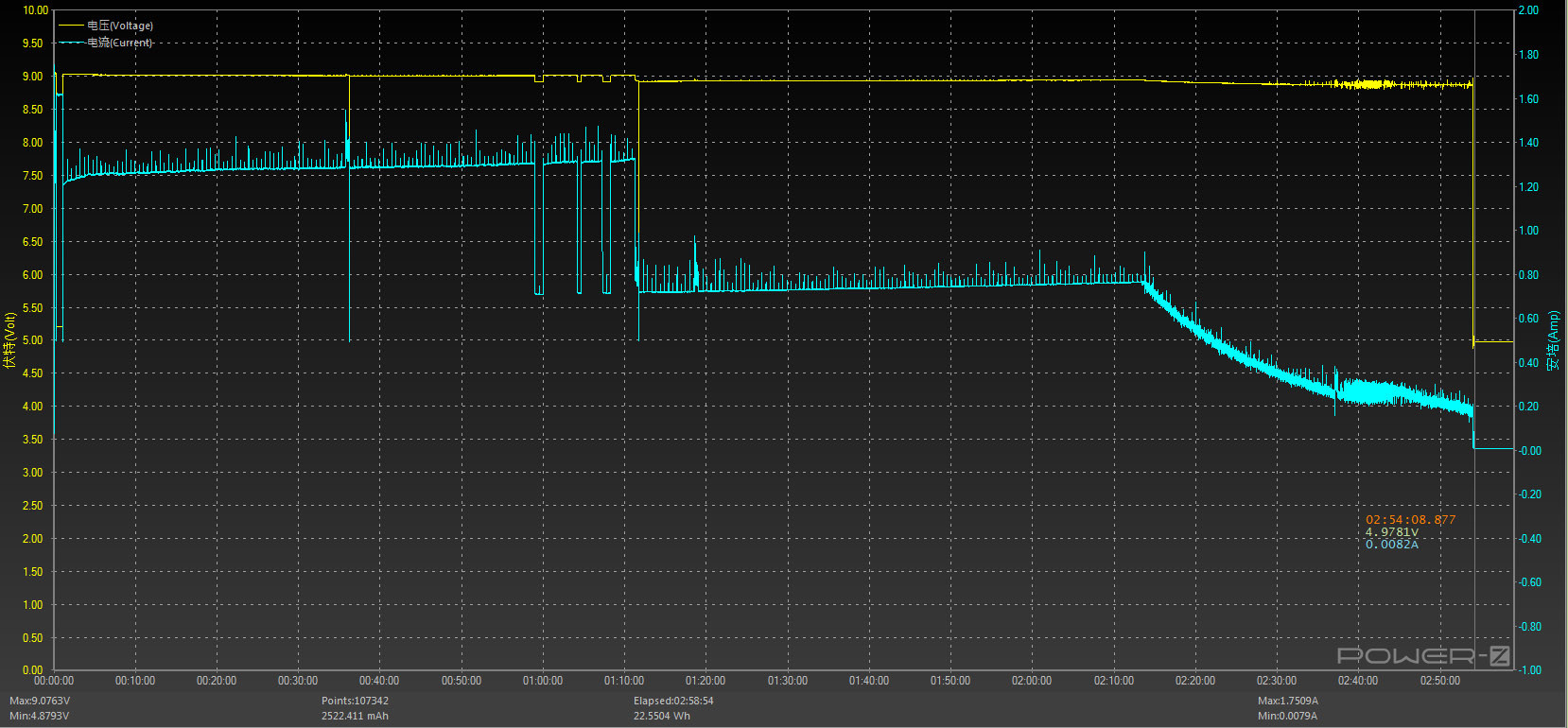
Task: Click the Elapsed:02:58:54 status text
Action: tap(673, 701)
